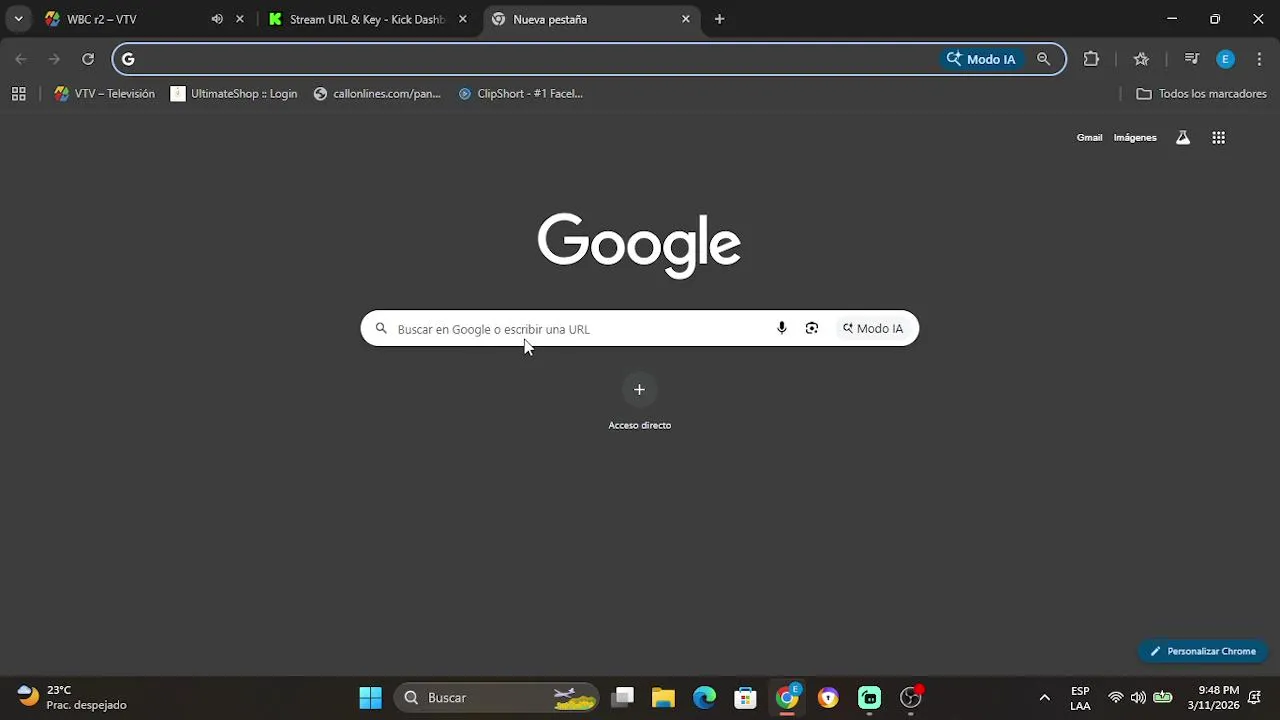Expand the tab search dropdown arrow
Screen dimensions: 1280x720
(x=18, y=19)
